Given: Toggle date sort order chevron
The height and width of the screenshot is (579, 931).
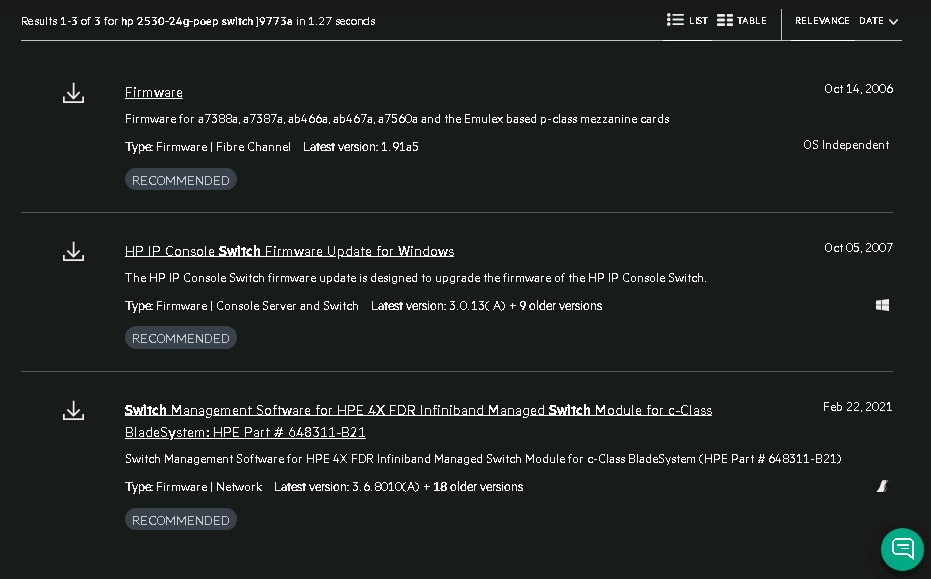Looking at the screenshot, I should (x=893, y=22).
